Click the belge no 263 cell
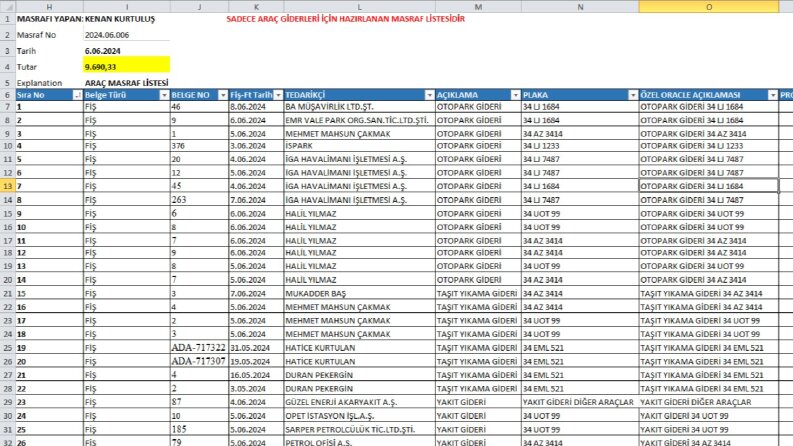This screenshot has width=793, height=446. [x=199, y=200]
